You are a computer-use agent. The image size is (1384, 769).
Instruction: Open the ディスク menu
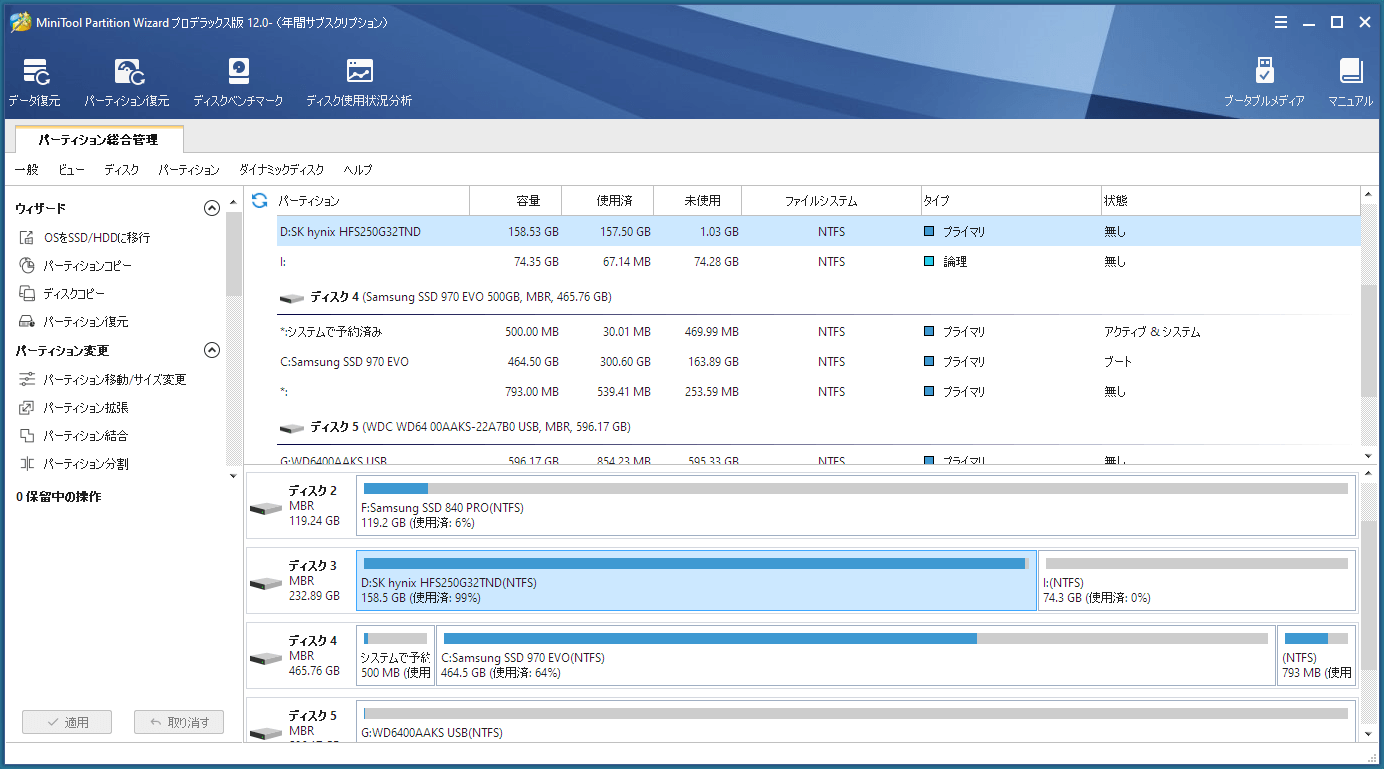[x=122, y=170]
